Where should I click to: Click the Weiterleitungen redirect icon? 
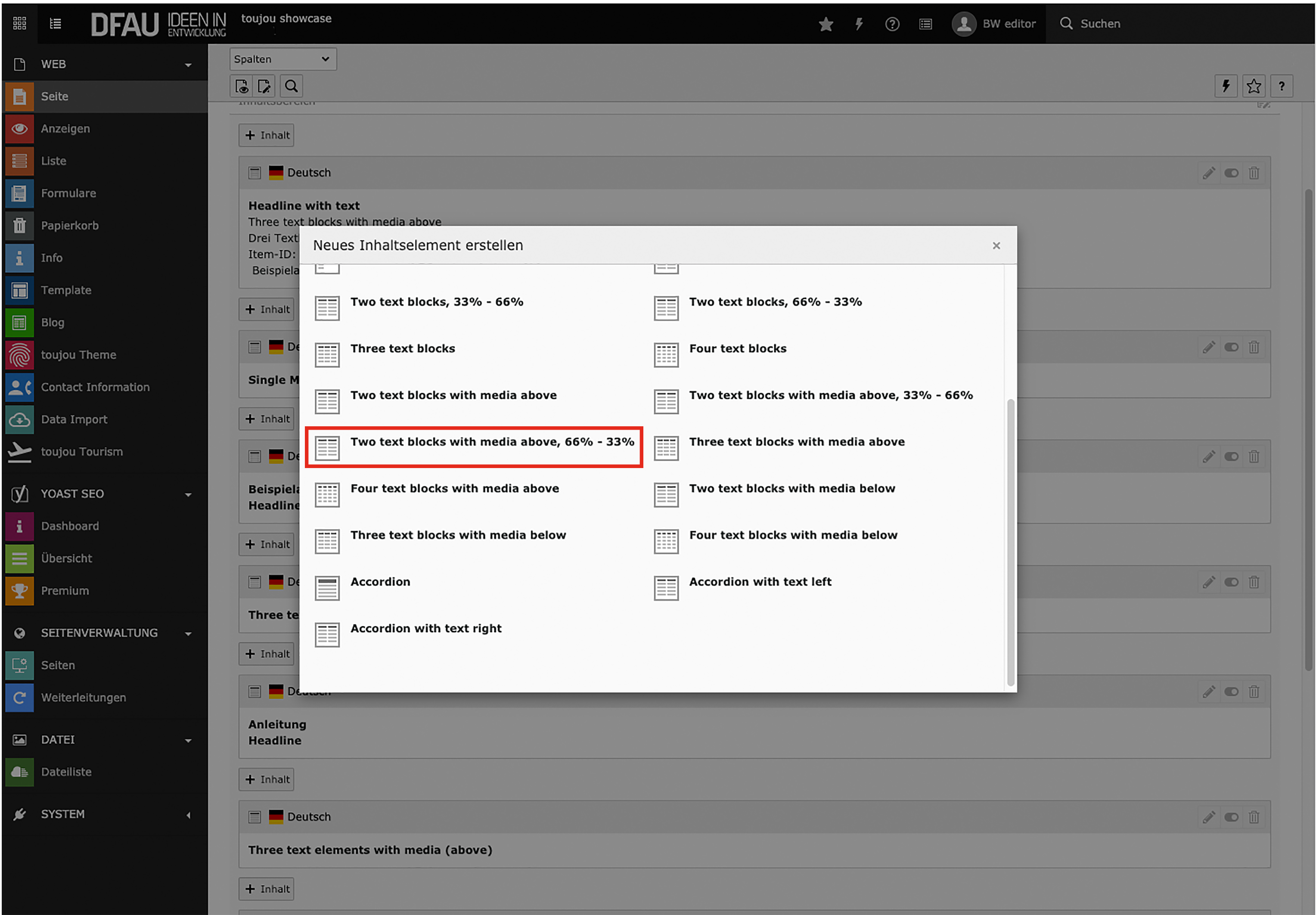pos(19,698)
